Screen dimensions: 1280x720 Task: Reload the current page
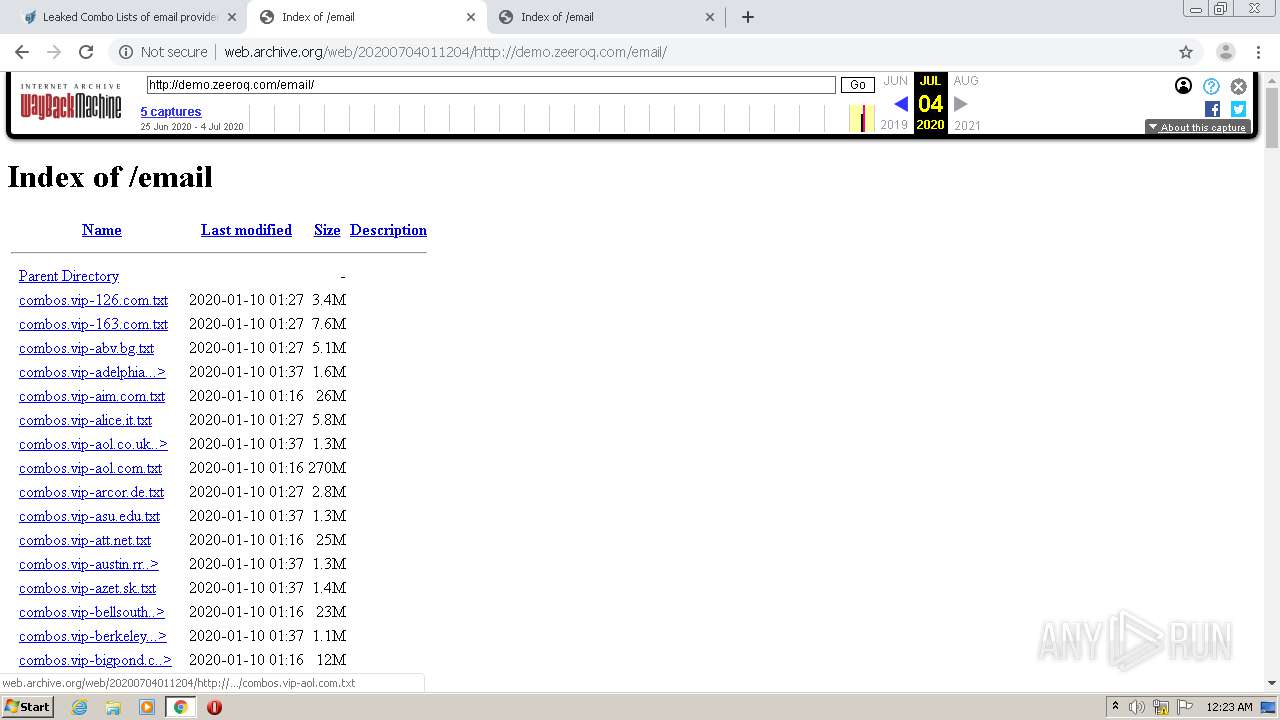(x=86, y=52)
